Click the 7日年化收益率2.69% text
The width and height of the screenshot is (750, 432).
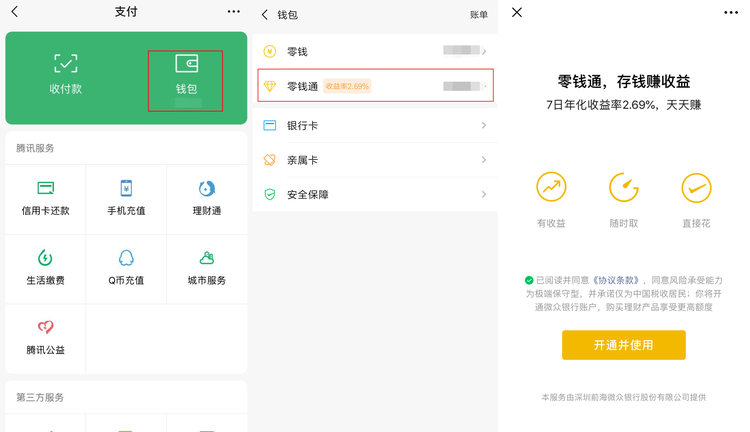pos(602,105)
